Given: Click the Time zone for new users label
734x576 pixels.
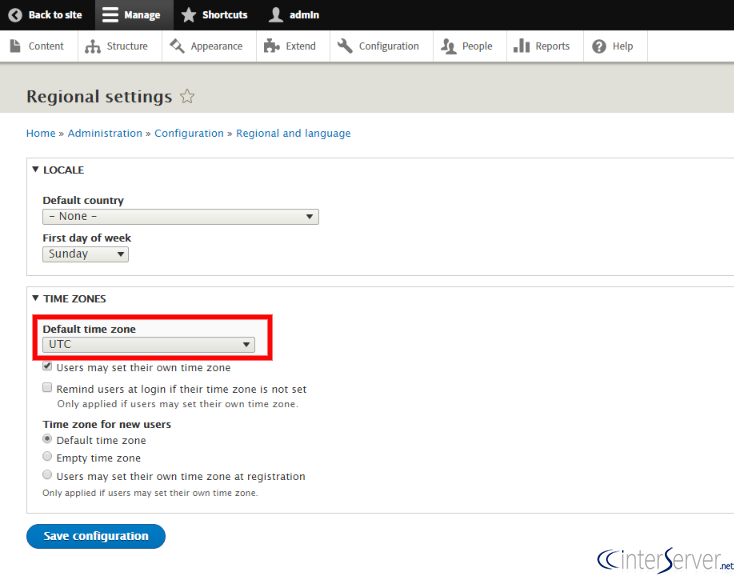Looking at the screenshot, I should pyautogui.click(x=107, y=424).
